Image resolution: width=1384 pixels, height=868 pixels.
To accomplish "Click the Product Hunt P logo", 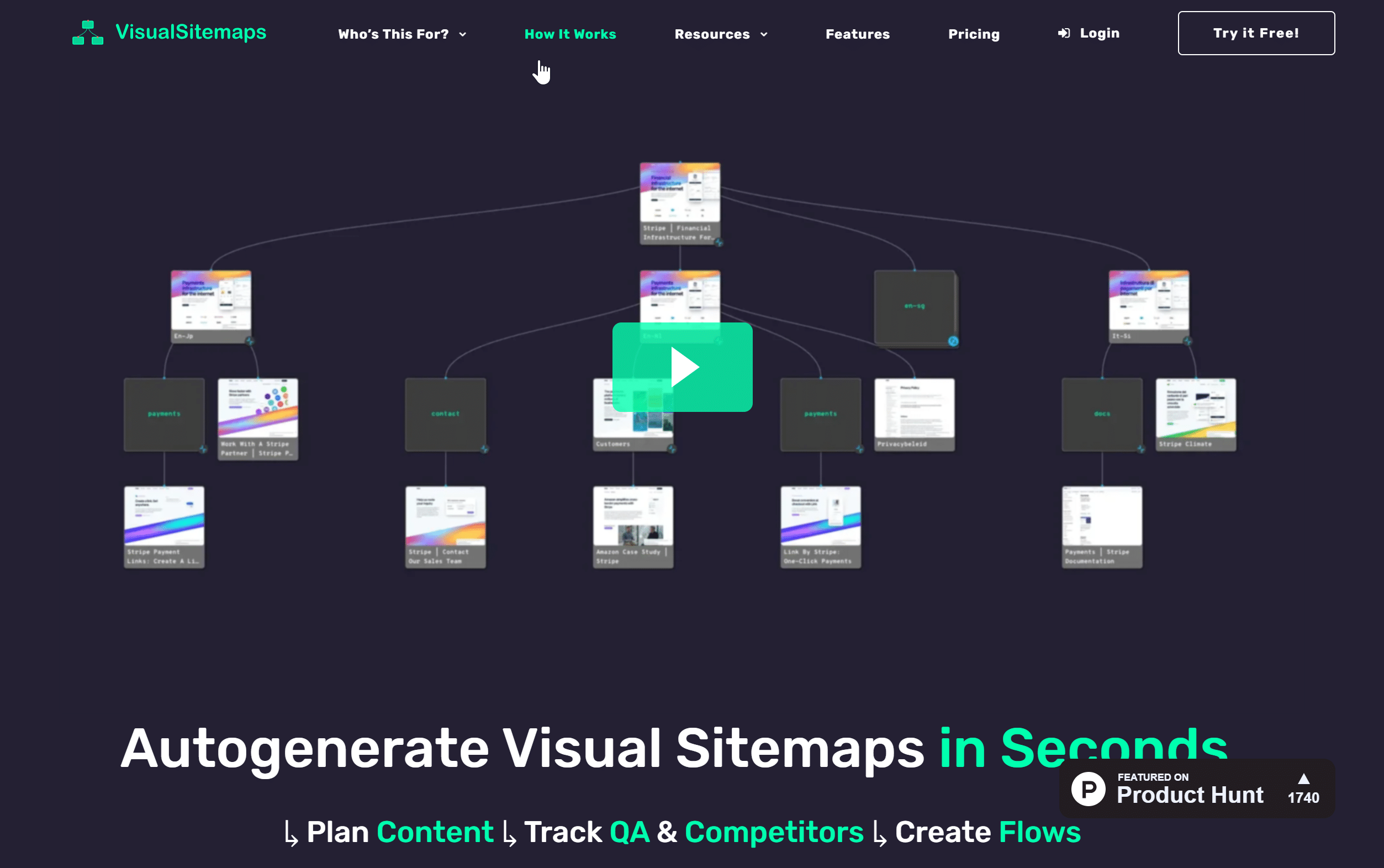I will click(1089, 789).
